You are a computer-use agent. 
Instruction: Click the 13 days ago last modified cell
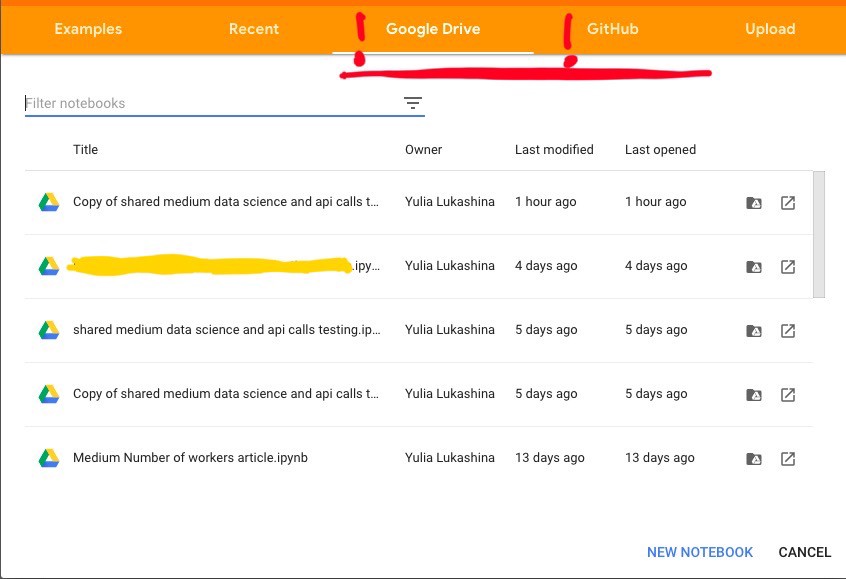pyautogui.click(x=550, y=458)
